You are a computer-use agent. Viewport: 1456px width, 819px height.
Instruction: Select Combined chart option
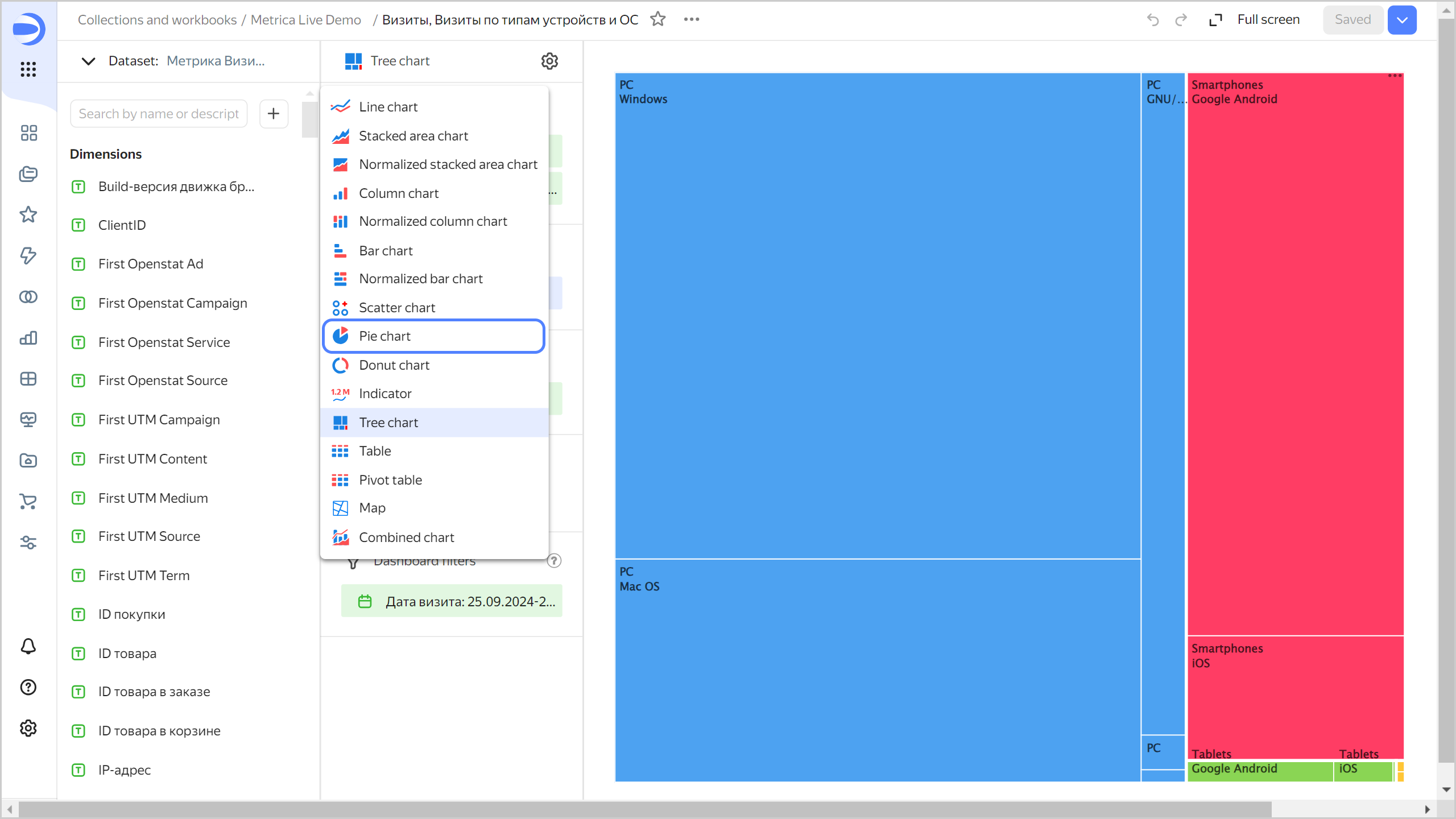point(406,537)
